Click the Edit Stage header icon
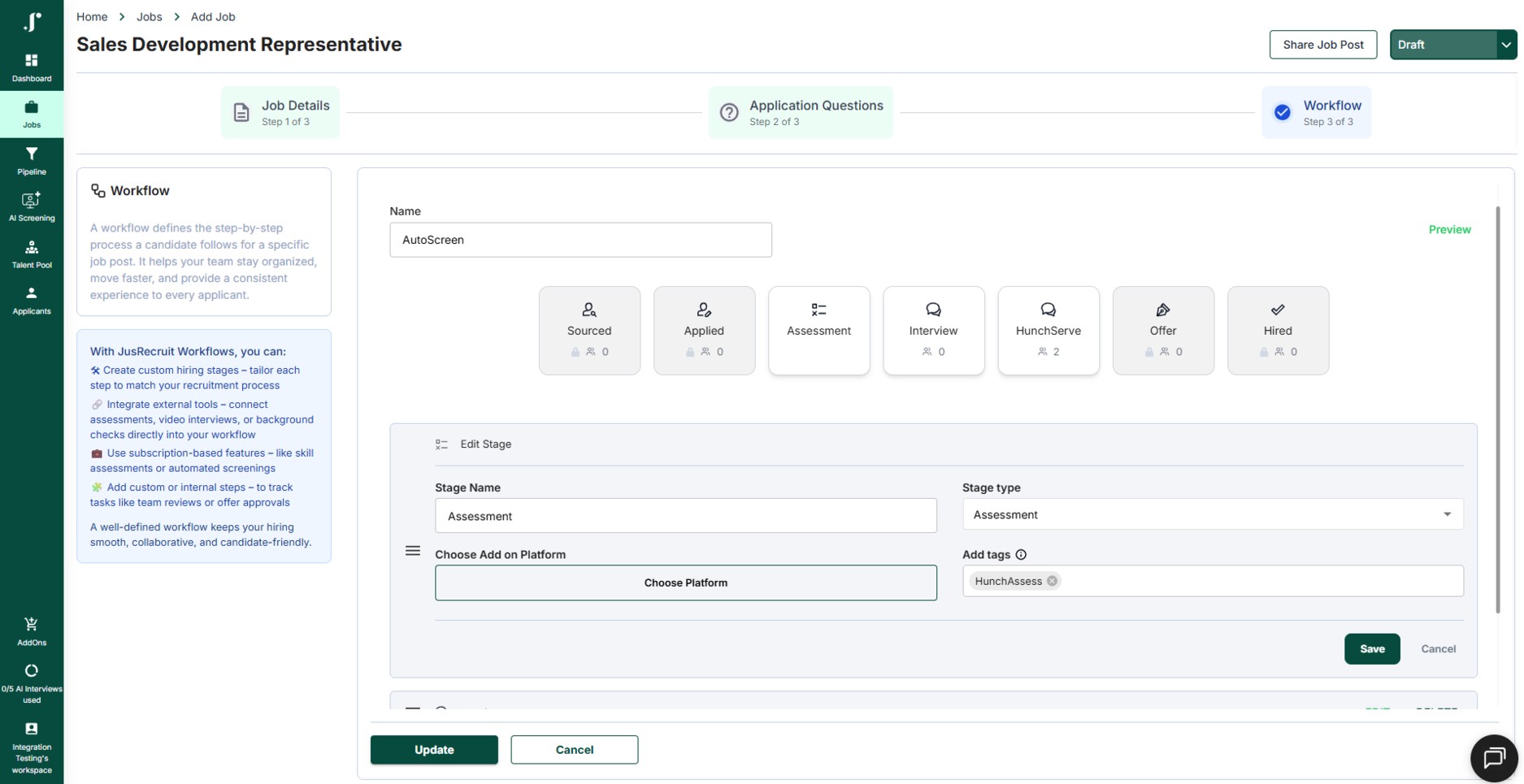 pos(441,444)
